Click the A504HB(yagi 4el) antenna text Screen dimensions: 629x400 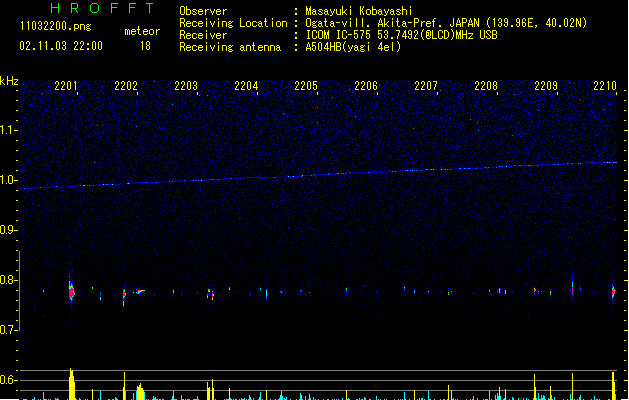[x=353, y=47]
